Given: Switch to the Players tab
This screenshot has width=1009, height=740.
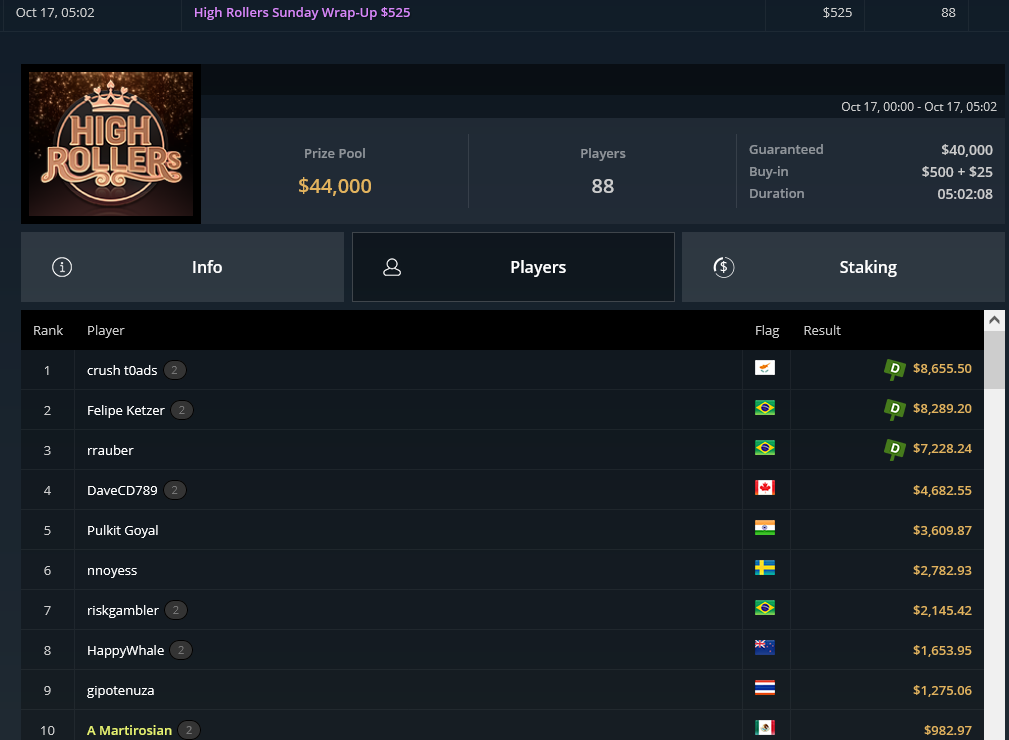Looking at the screenshot, I should pos(513,267).
